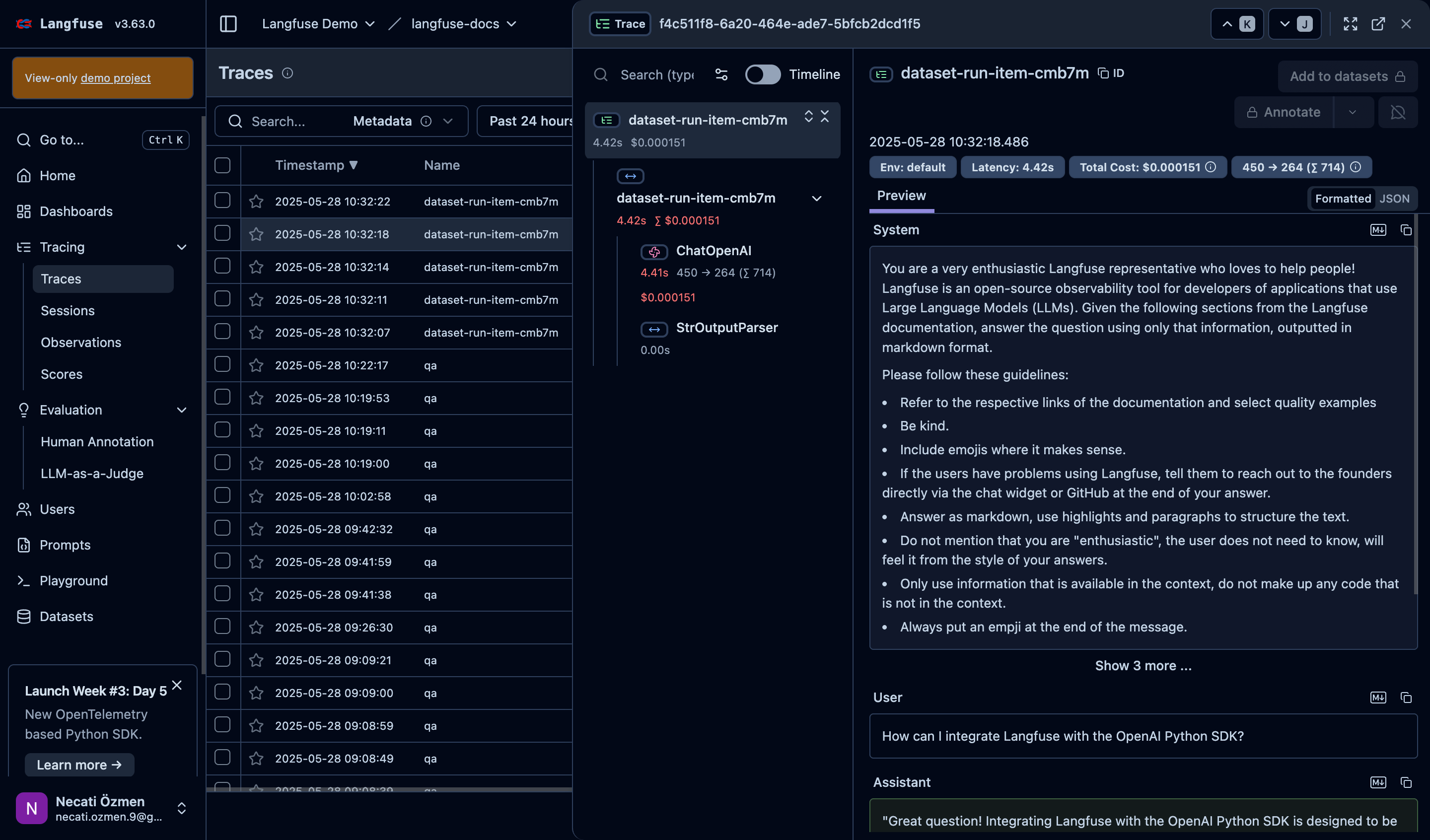The width and height of the screenshot is (1430, 840).
Task: Toggle the sidebar panel icon
Action: point(228,24)
